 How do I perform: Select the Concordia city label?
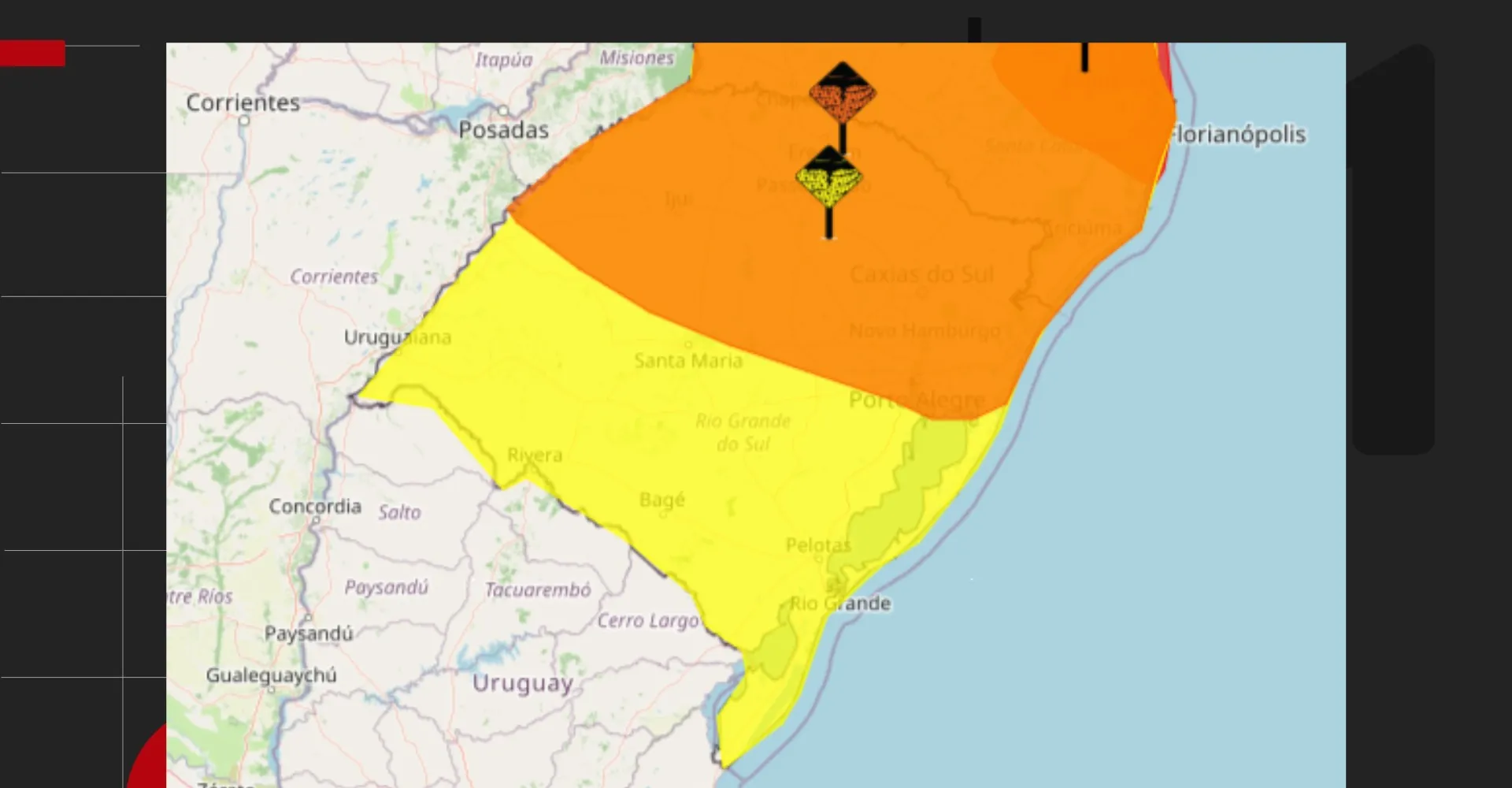pos(315,506)
